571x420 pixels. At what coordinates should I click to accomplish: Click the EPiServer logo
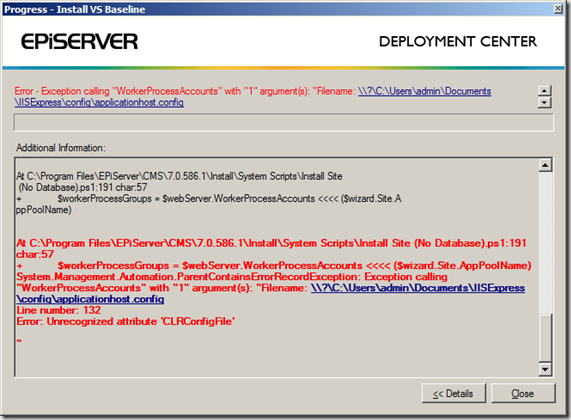coord(79,41)
